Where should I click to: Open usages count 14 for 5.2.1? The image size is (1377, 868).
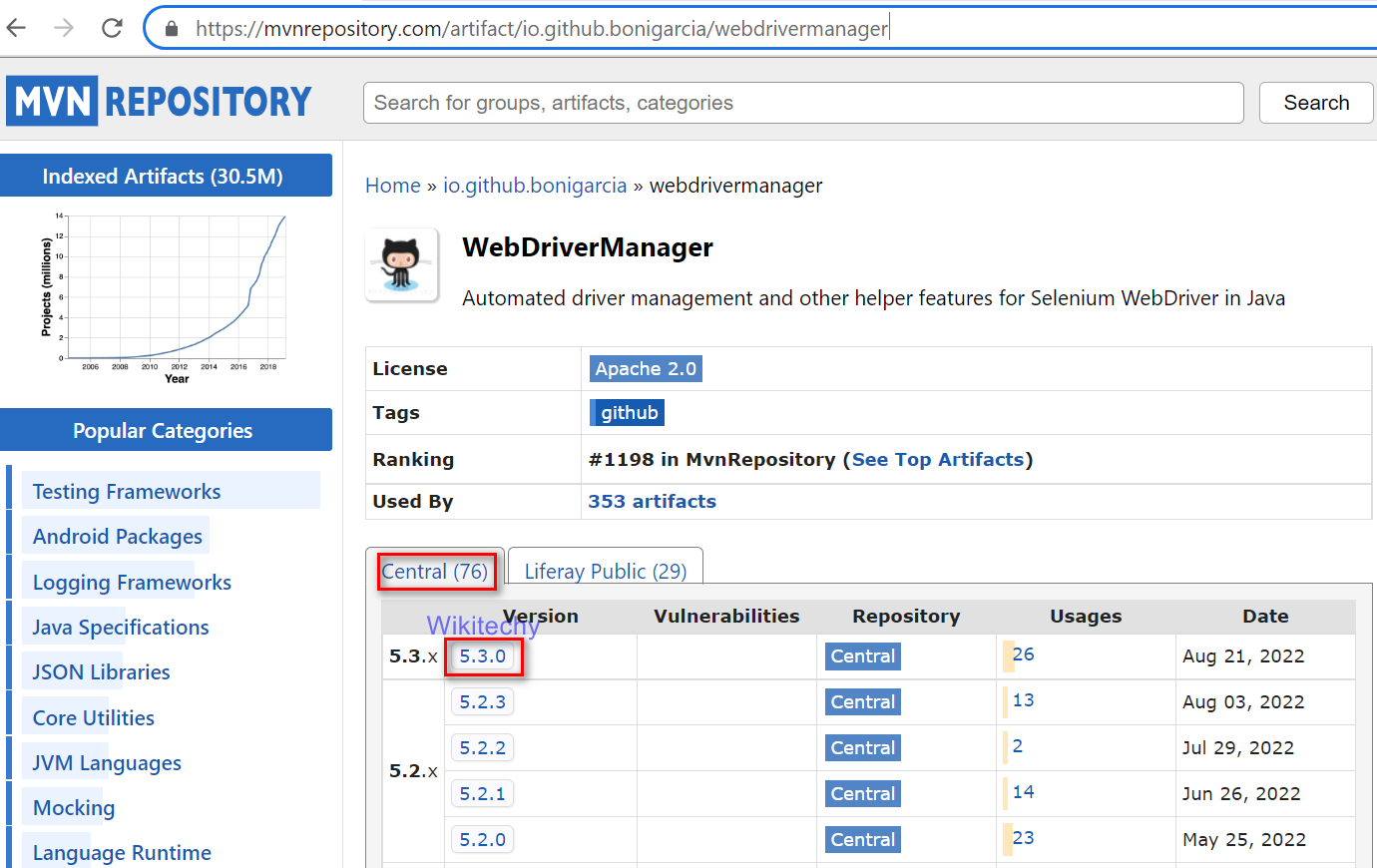1023,792
